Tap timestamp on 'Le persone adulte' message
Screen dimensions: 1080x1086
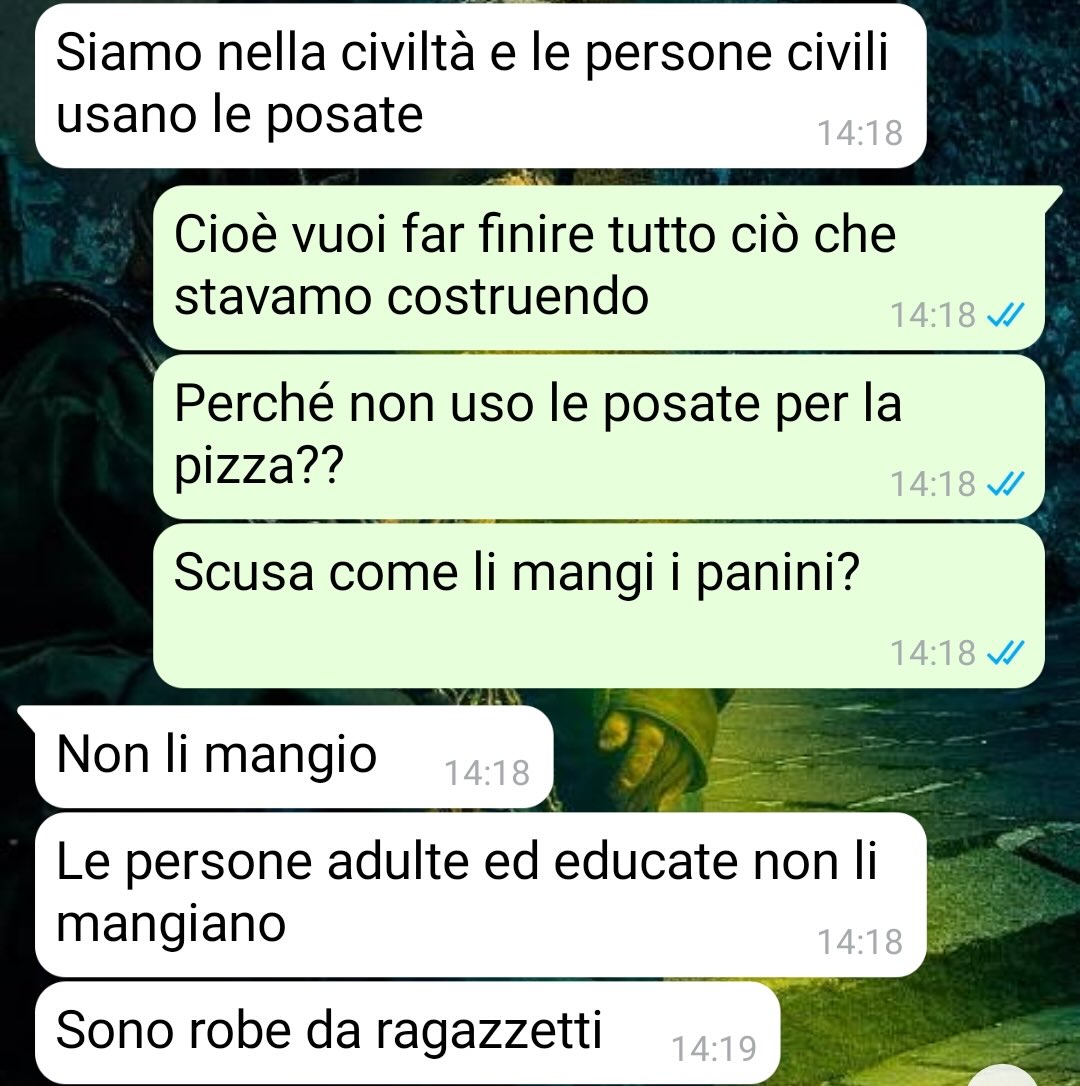coord(860,942)
